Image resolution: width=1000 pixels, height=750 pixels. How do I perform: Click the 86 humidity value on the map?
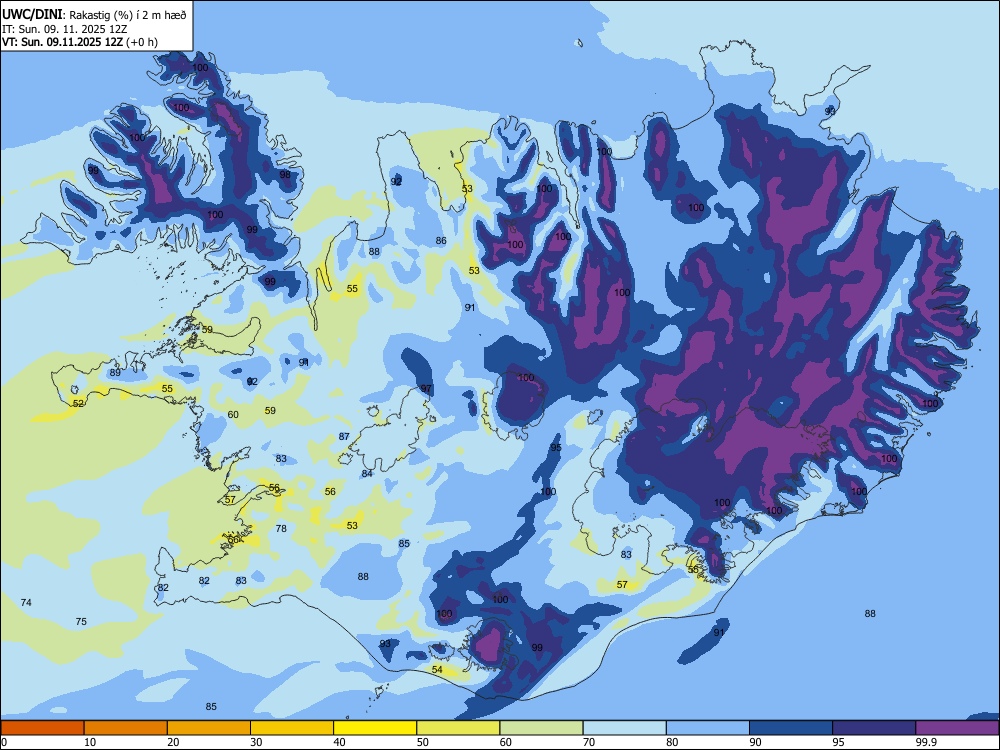click(x=441, y=241)
